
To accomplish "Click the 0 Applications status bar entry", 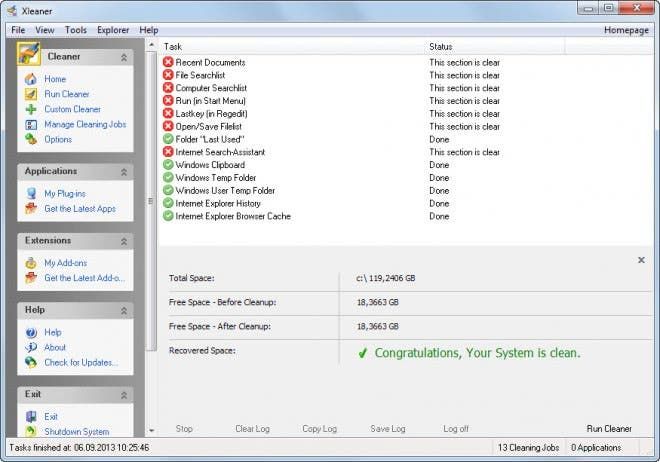I will click(x=596, y=448).
